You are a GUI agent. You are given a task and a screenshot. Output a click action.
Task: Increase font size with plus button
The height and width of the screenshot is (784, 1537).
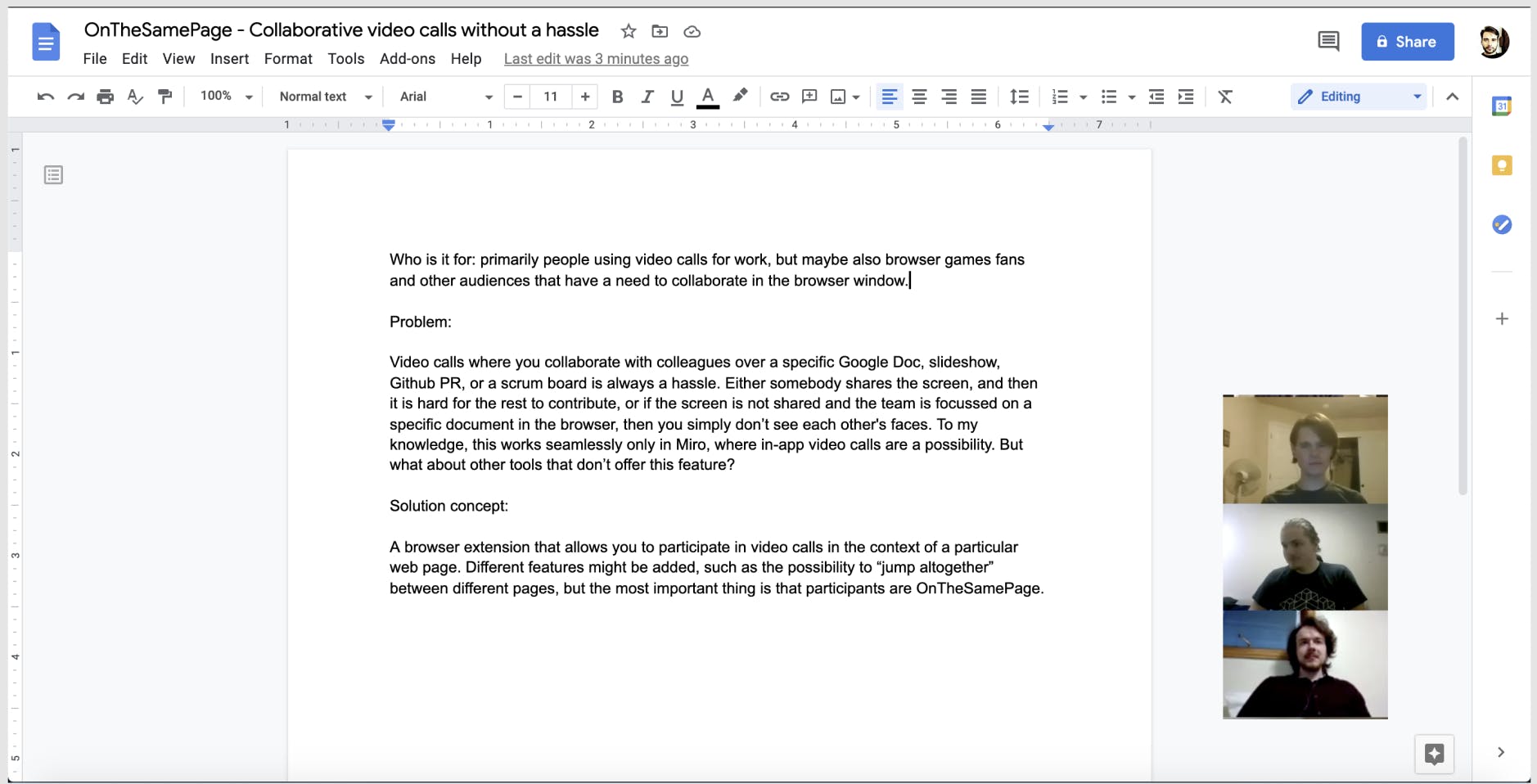pos(584,97)
